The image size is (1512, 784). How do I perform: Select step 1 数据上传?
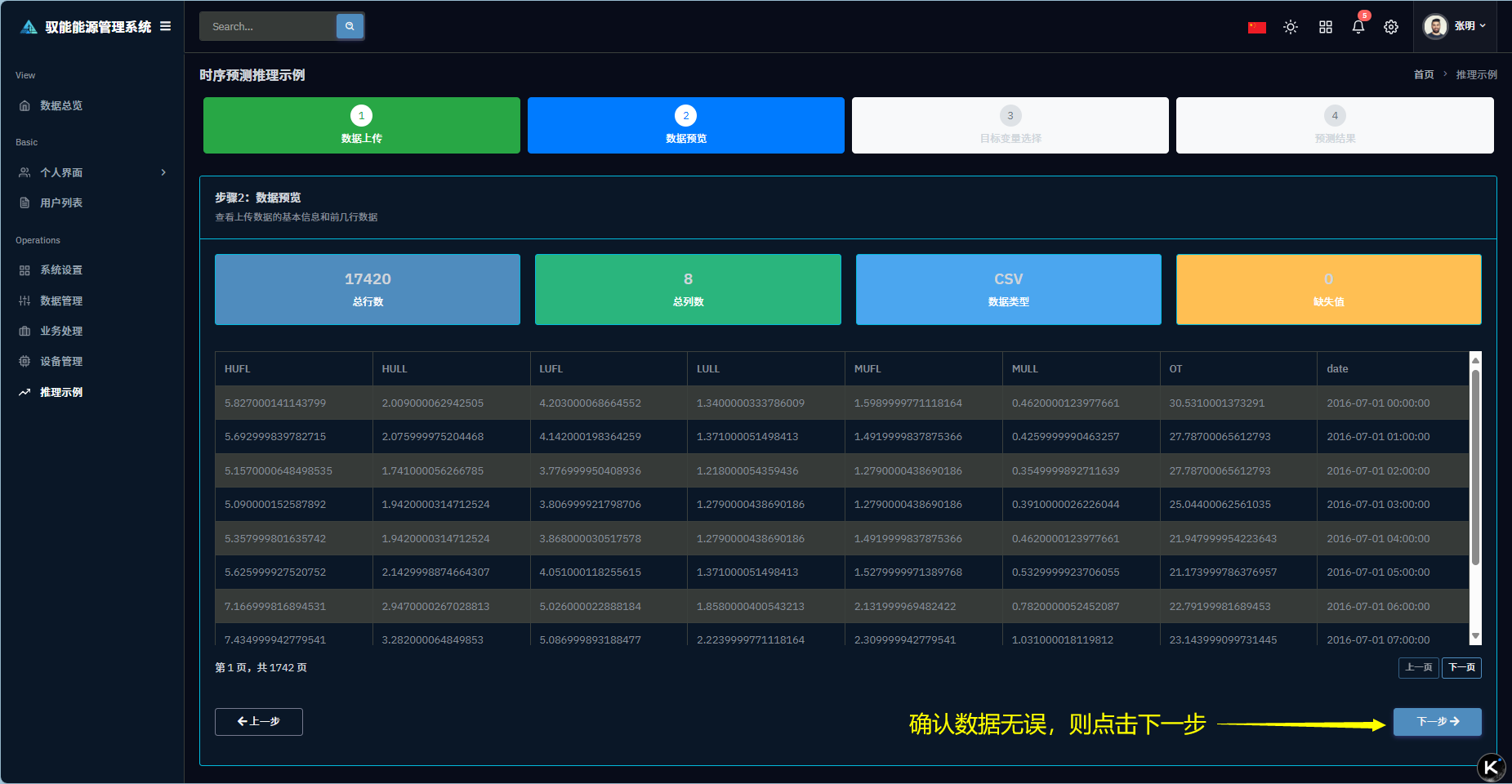361,125
